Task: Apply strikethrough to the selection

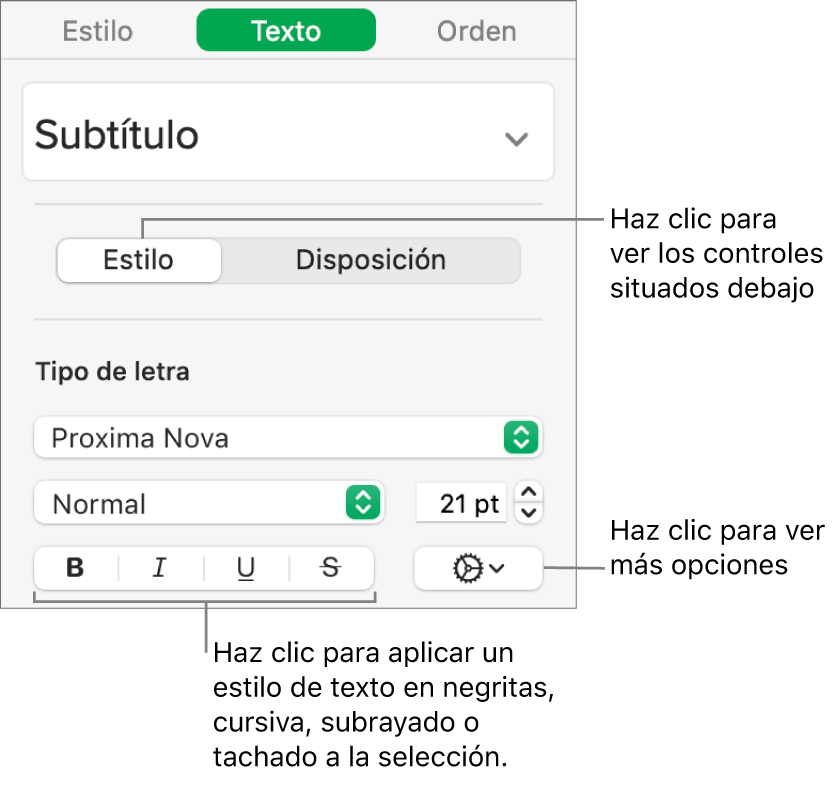Action: [331, 568]
